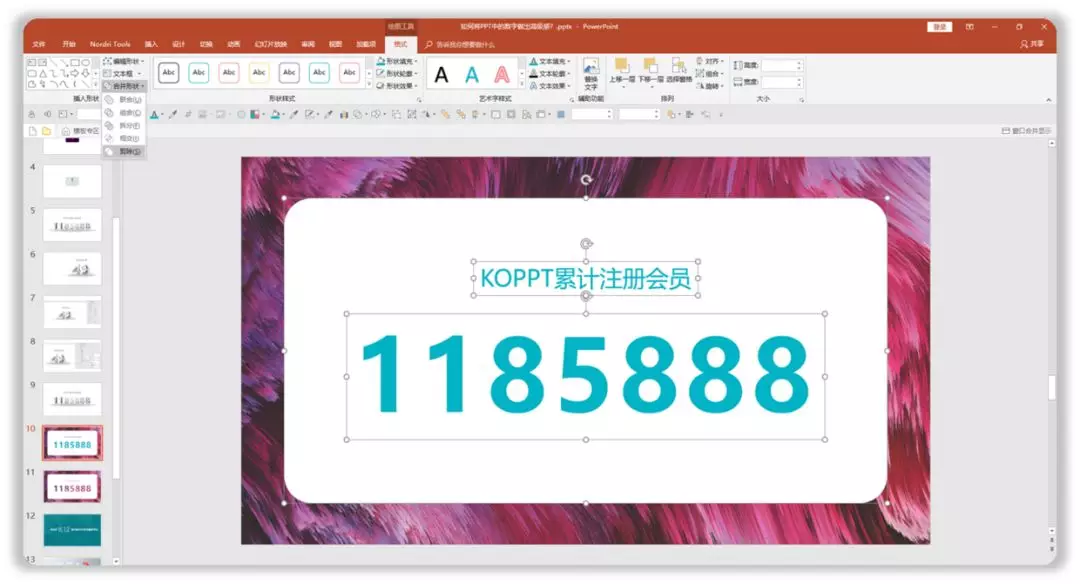Click the teal fill bucket icon in quick toolbar
This screenshot has width=1080, height=584.
(x=275, y=114)
